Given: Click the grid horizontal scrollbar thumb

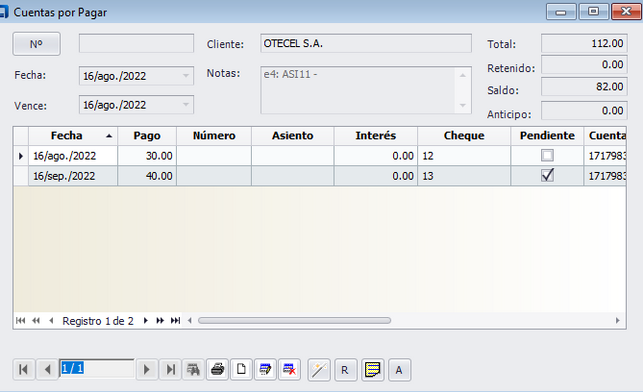Looking at the screenshot, I should point(294,321).
